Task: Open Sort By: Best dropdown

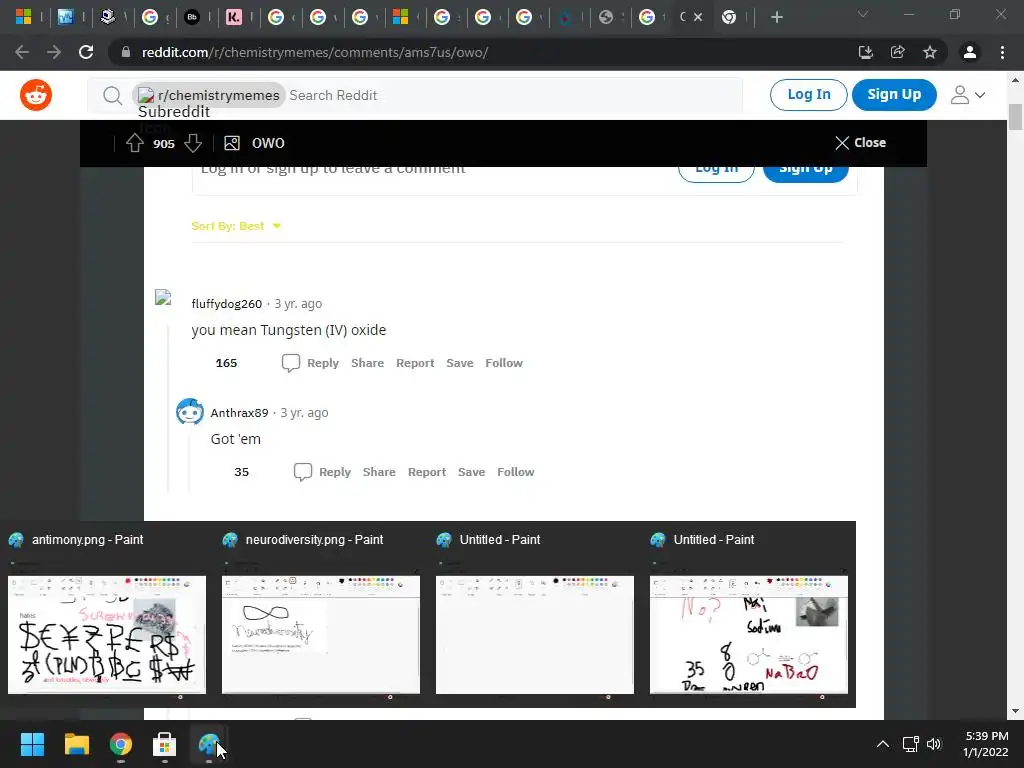Action: click(x=236, y=226)
